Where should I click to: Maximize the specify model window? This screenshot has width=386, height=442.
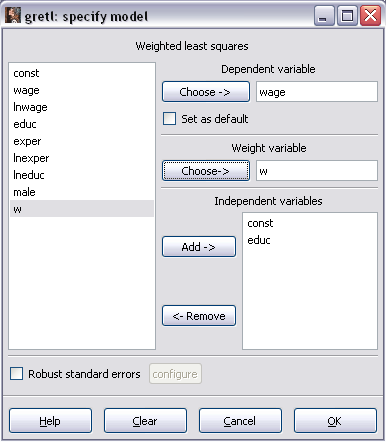click(x=347, y=16)
